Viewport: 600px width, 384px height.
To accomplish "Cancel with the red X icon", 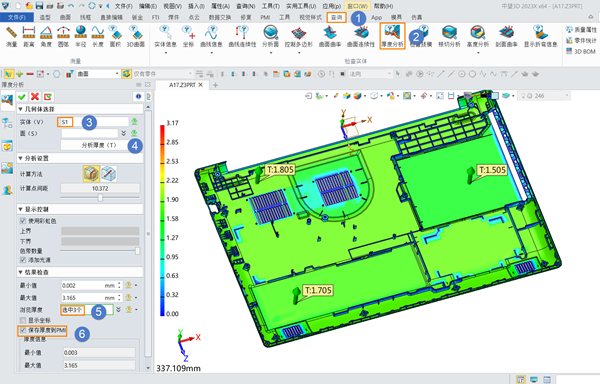I will [x=35, y=97].
